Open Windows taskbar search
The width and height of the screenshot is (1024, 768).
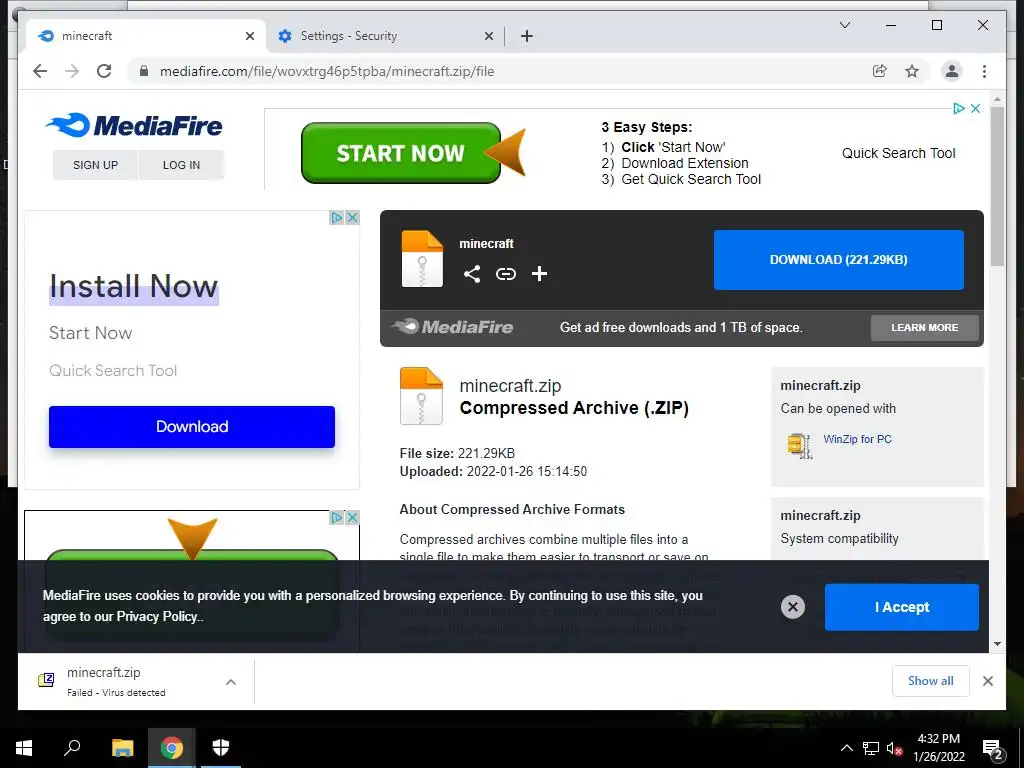(72, 748)
